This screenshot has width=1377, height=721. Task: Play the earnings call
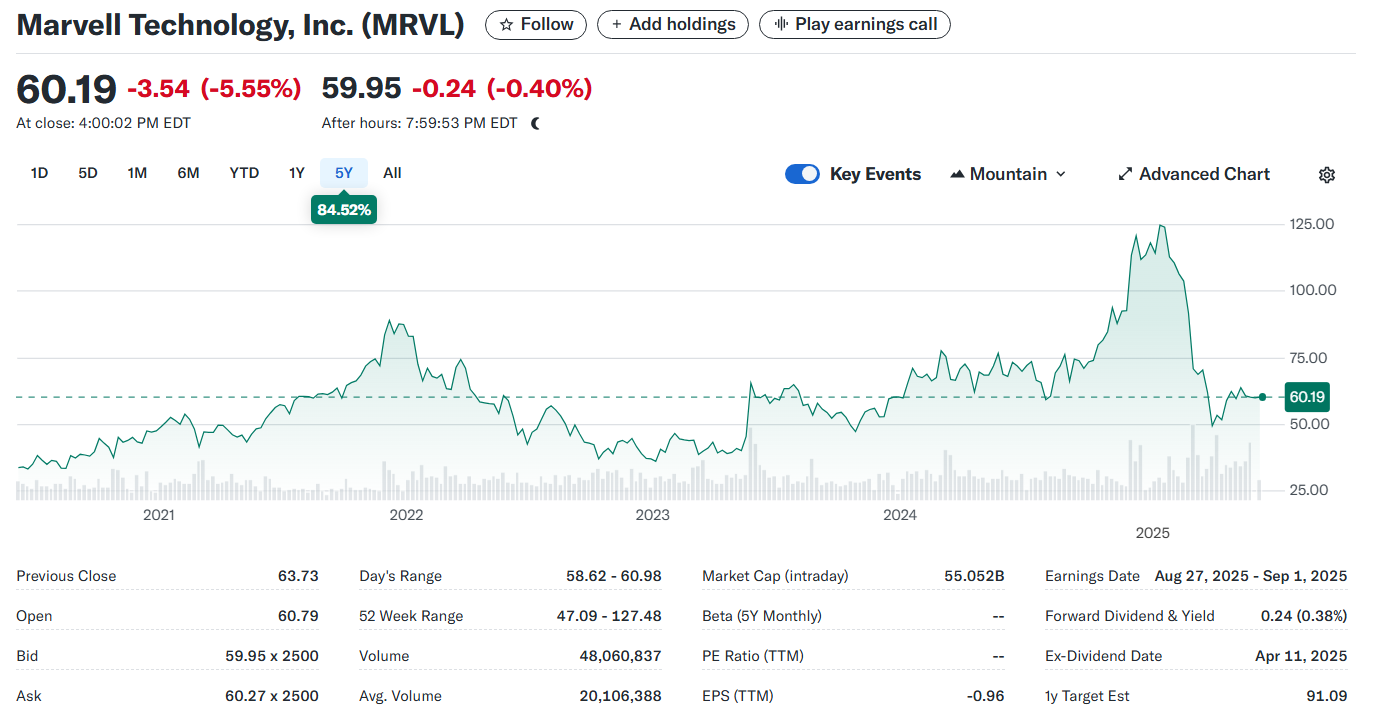click(855, 24)
